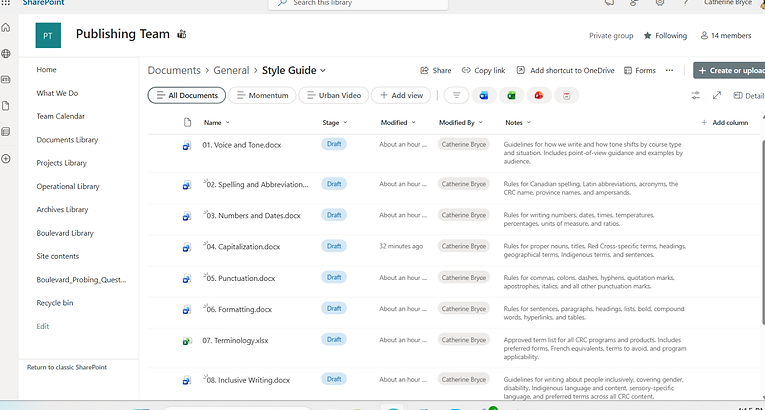Open the app launcher waffle icon

click(6, 2)
